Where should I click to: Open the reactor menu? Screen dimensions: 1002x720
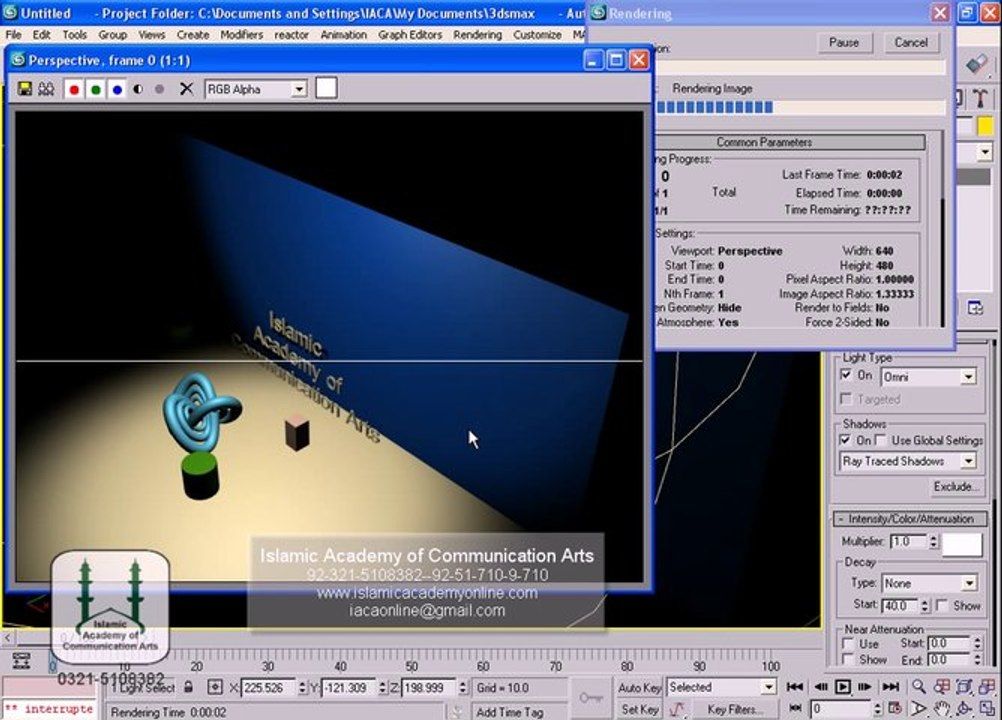click(x=291, y=34)
